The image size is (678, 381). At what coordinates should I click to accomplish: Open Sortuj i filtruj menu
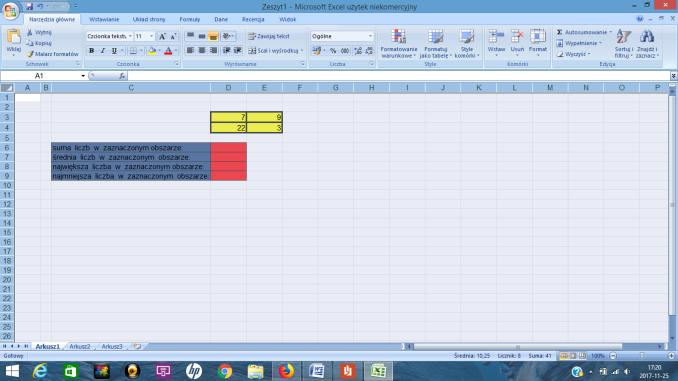point(624,43)
